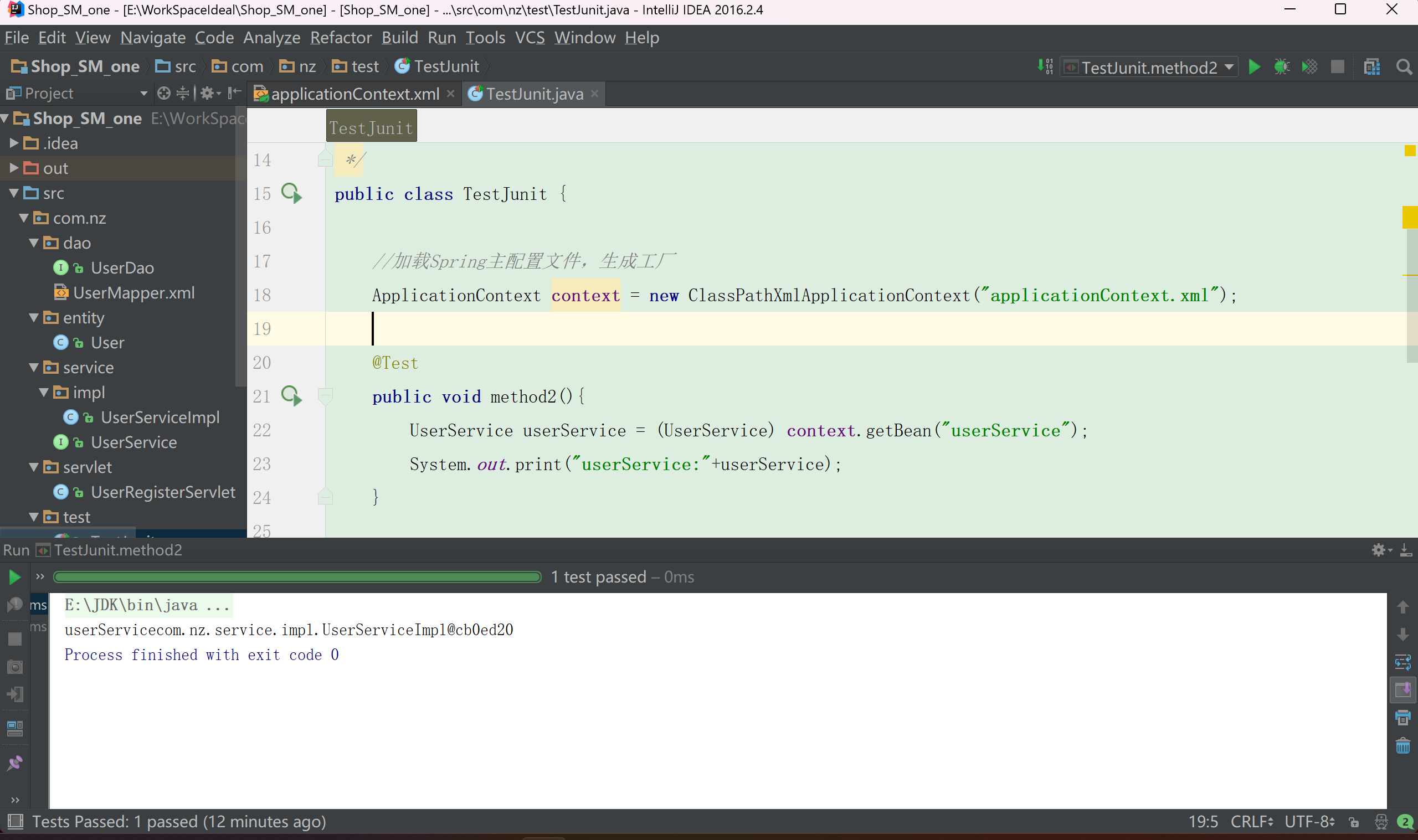Toggle the read-only lock icon in the status bar
Image resolution: width=1418 pixels, height=840 pixels.
coord(1354,822)
